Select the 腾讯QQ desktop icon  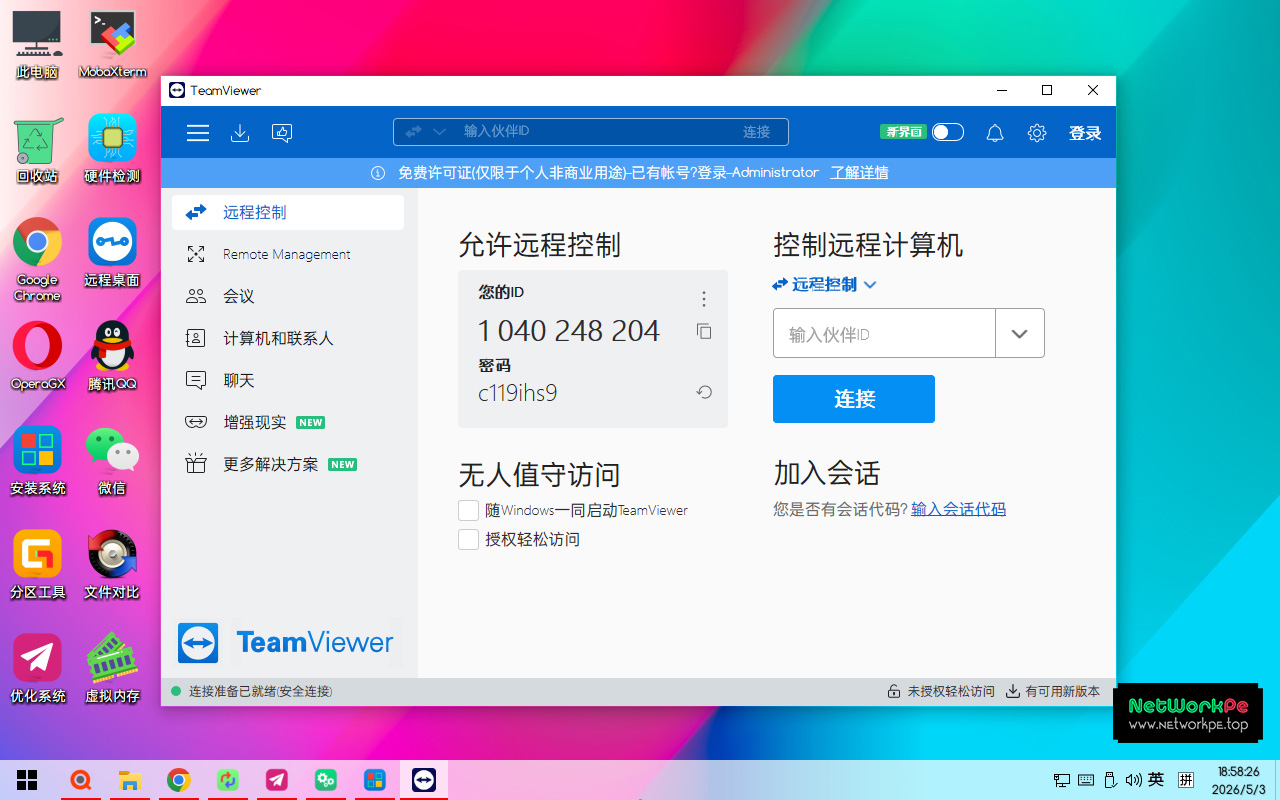112,357
